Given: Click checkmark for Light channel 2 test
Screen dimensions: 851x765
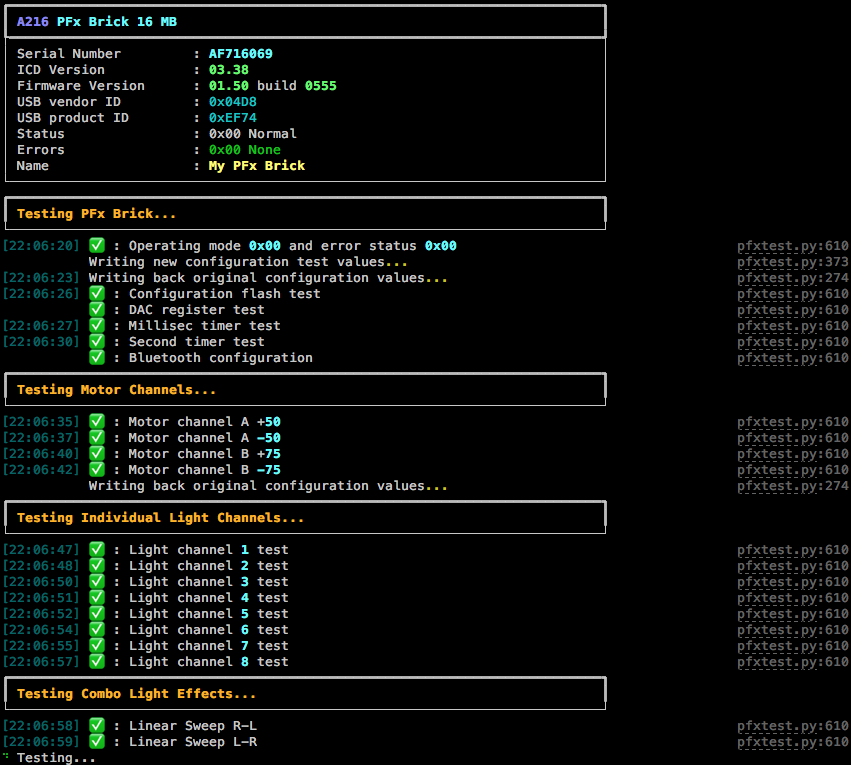Looking at the screenshot, I should (97, 565).
